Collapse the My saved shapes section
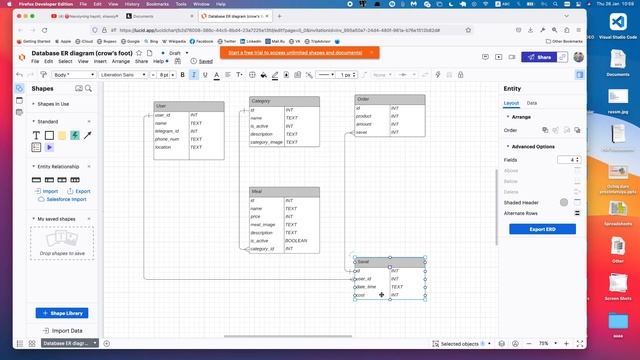The image size is (640, 360). [x=33, y=219]
